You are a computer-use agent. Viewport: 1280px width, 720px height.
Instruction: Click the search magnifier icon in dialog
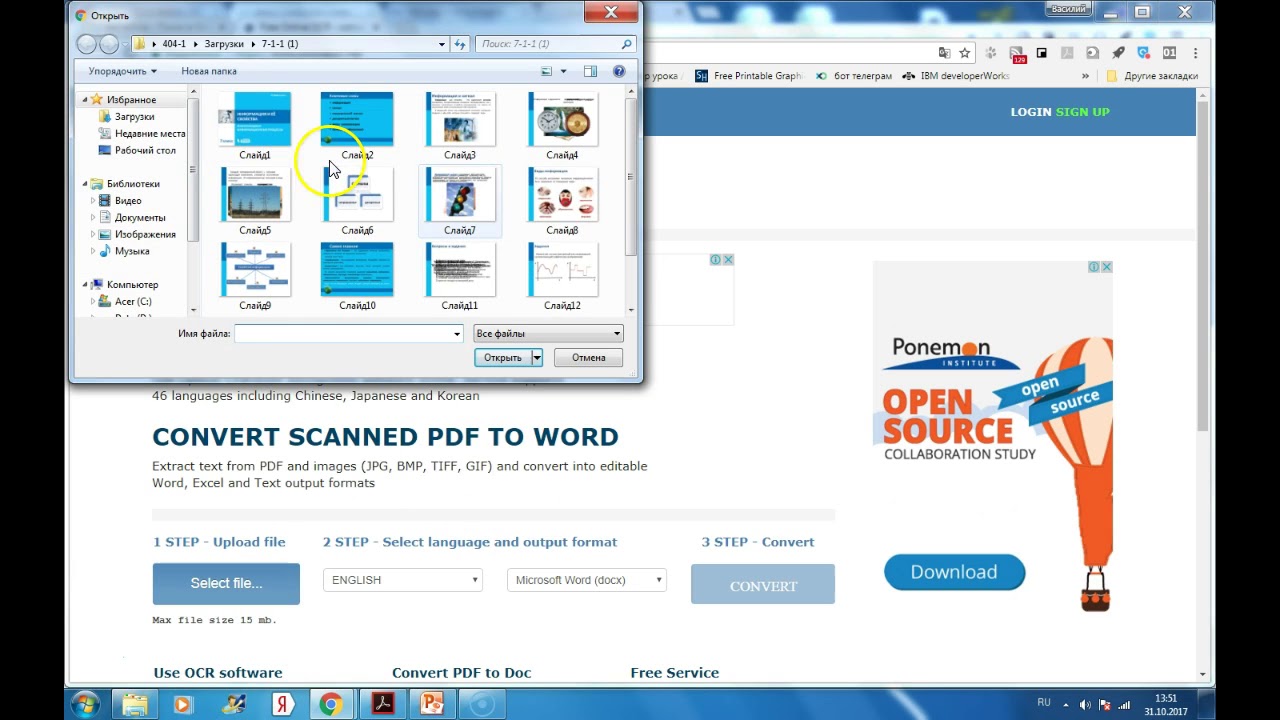[627, 44]
